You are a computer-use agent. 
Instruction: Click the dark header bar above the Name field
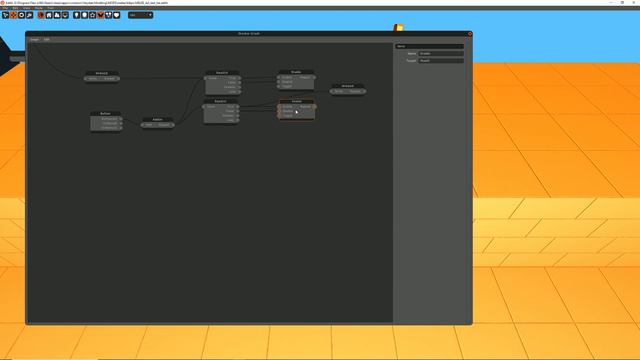429,47
